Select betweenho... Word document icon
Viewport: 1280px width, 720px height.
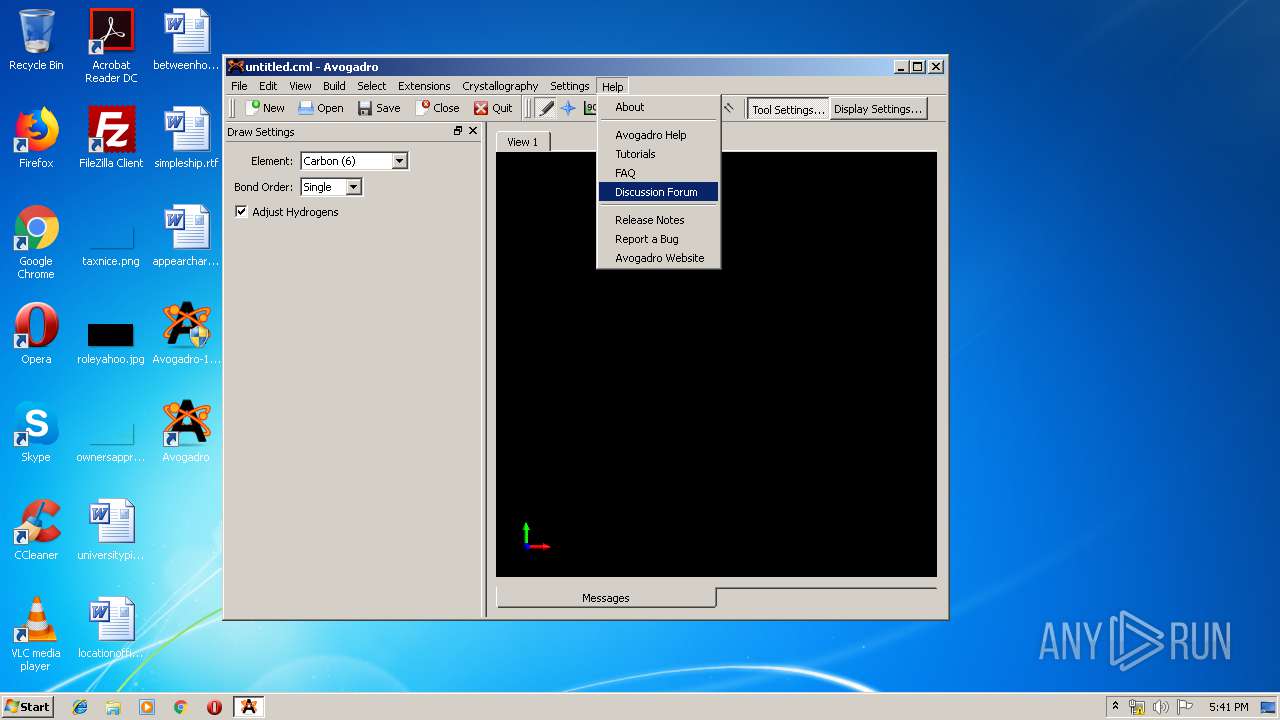(186, 40)
